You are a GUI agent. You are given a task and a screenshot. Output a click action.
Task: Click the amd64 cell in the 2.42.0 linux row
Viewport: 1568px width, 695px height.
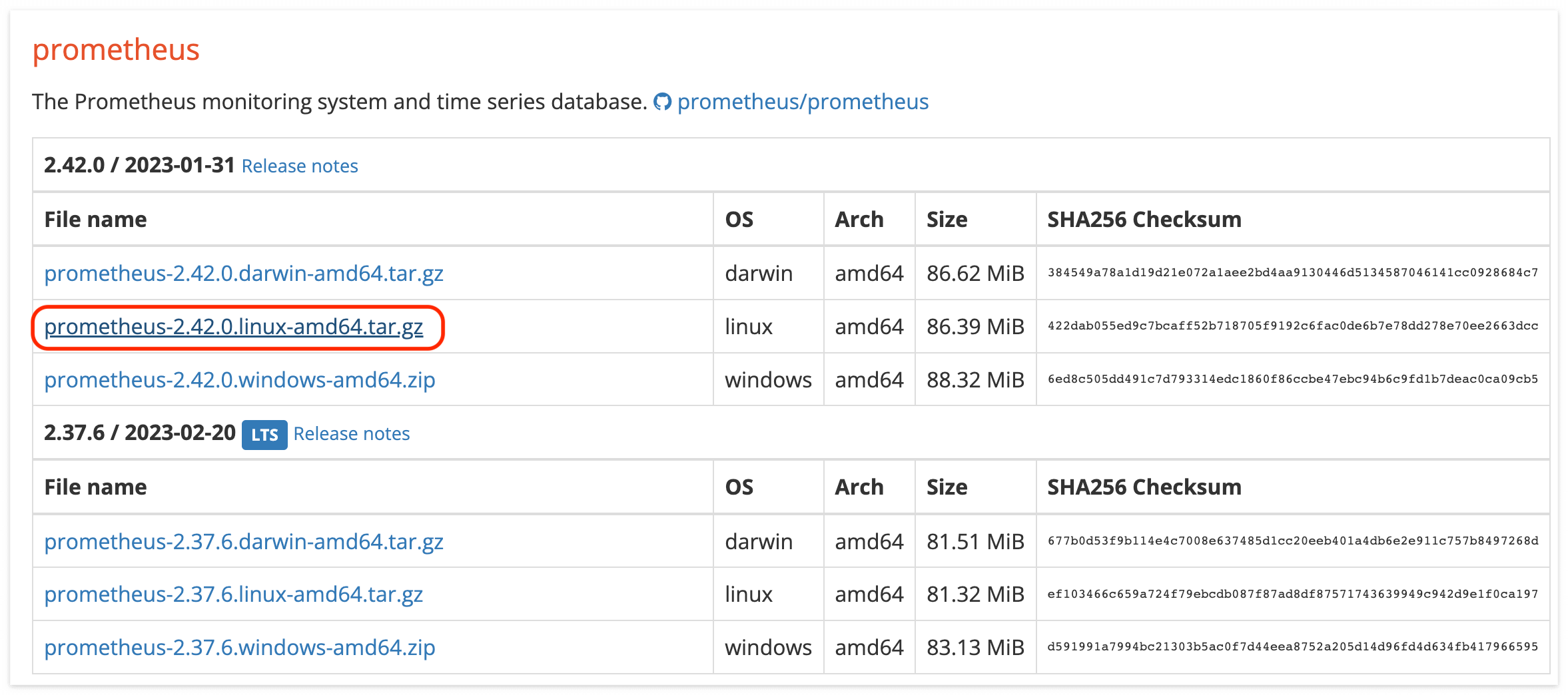click(x=869, y=326)
